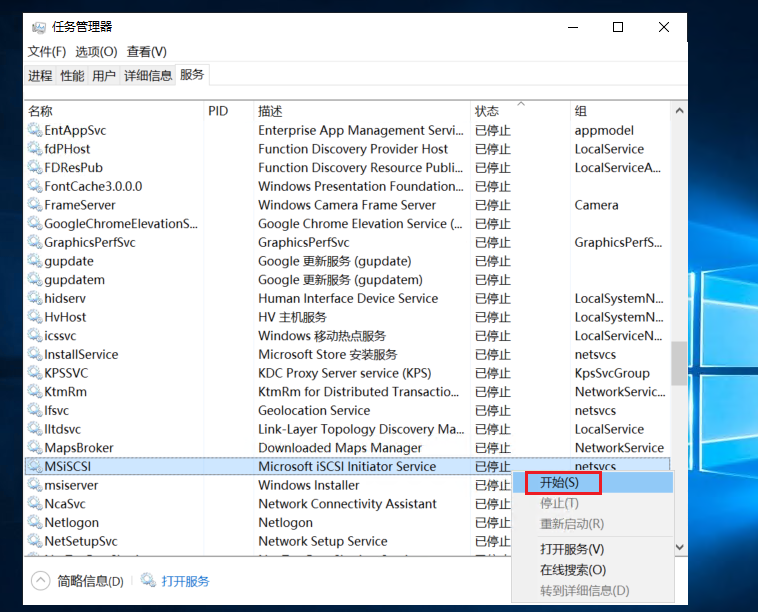Click the 'Camera' group cell
This screenshot has width=758, height=612.
coord(597,205)
